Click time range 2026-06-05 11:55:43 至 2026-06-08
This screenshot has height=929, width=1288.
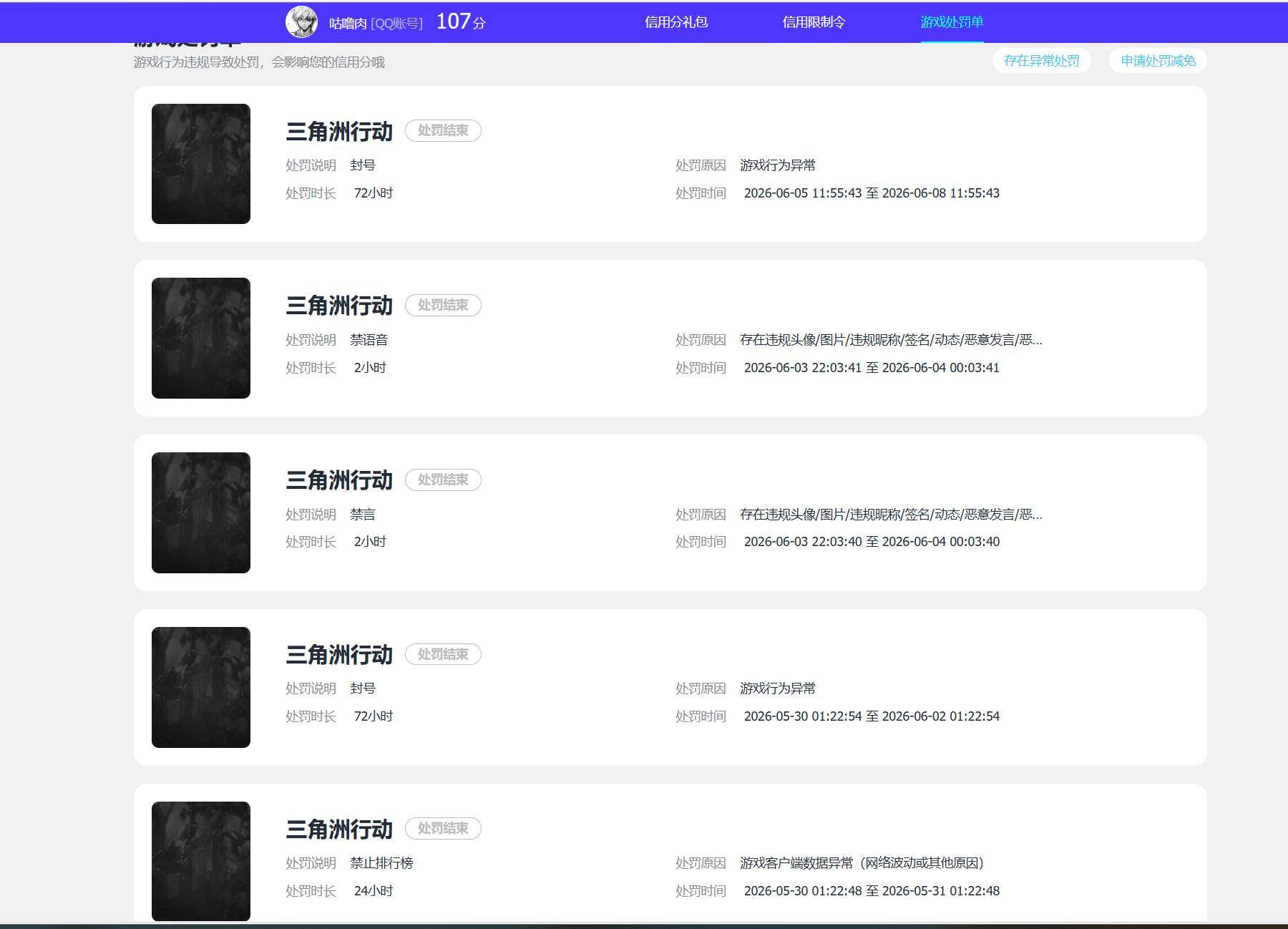coord(872,193)
